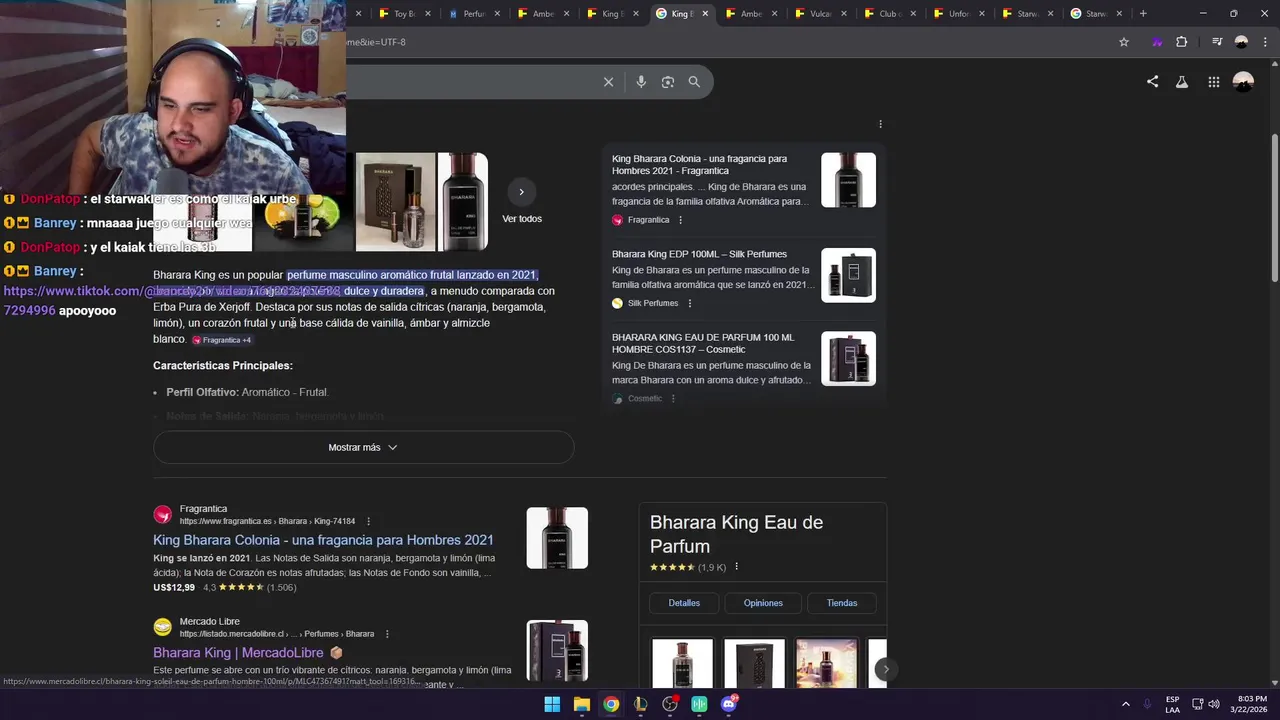The height and width of the screenshot is (720, 1280).
Task: Click Ver todos images link
Action: pos(522,219)
